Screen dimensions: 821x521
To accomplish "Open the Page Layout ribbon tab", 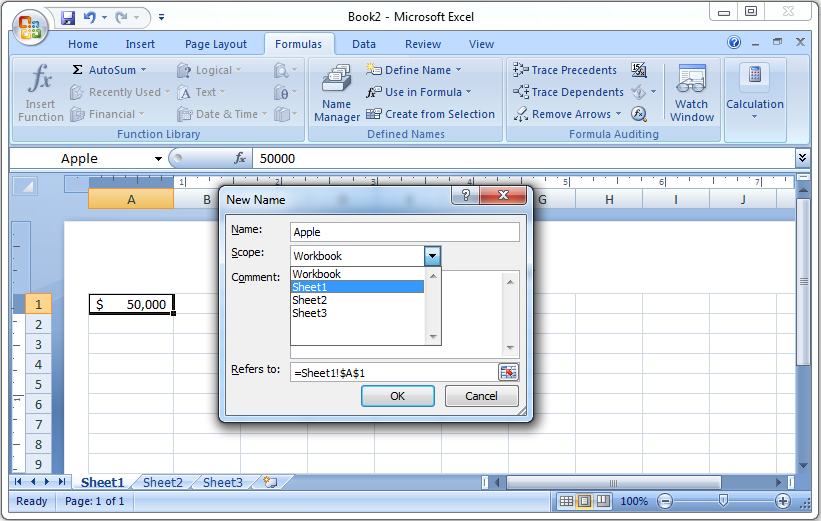I will tap(216, 44).
